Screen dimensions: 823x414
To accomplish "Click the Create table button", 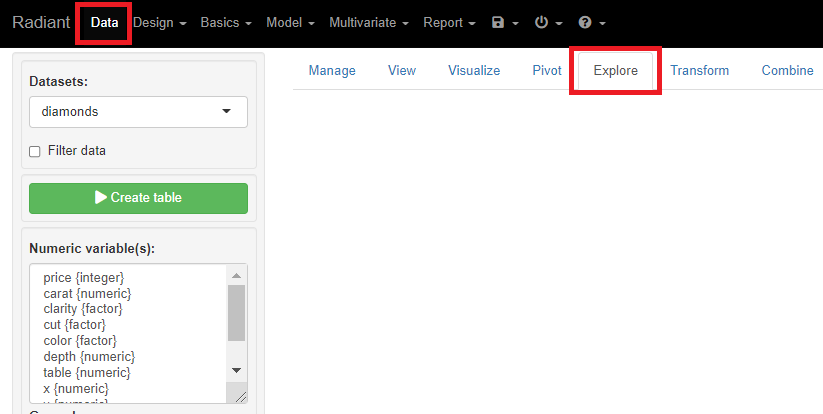I will pyautogui.click(x=138, y=198).
